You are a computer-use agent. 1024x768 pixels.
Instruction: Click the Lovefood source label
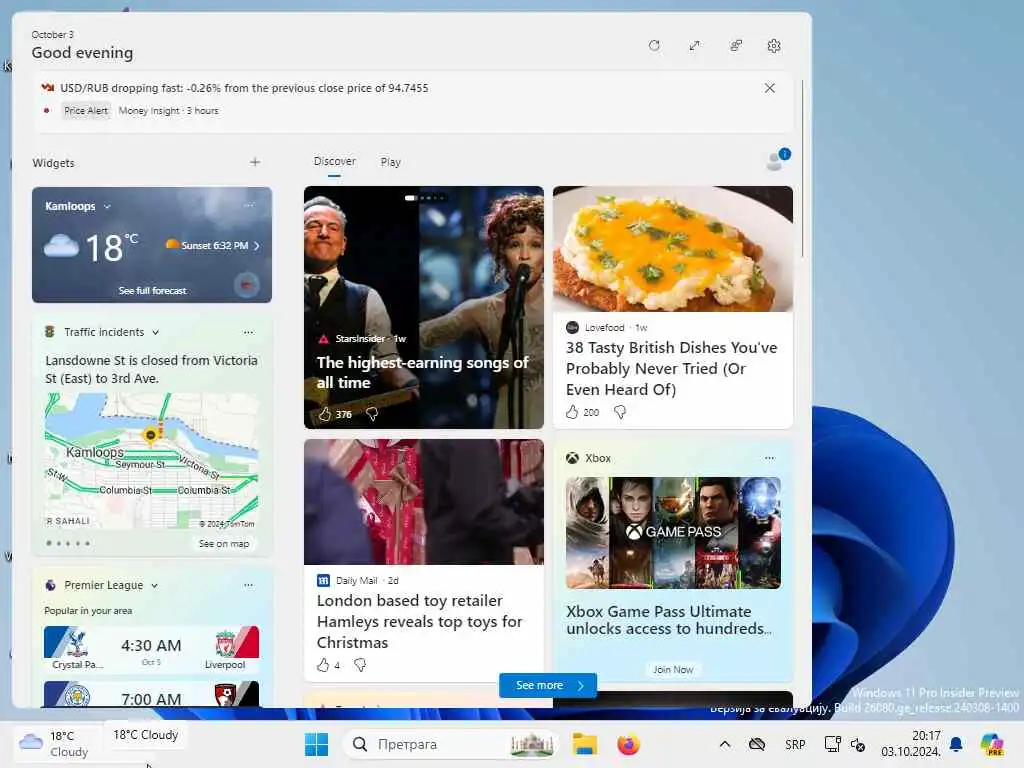pyautogui.click(x=605, y=328)
